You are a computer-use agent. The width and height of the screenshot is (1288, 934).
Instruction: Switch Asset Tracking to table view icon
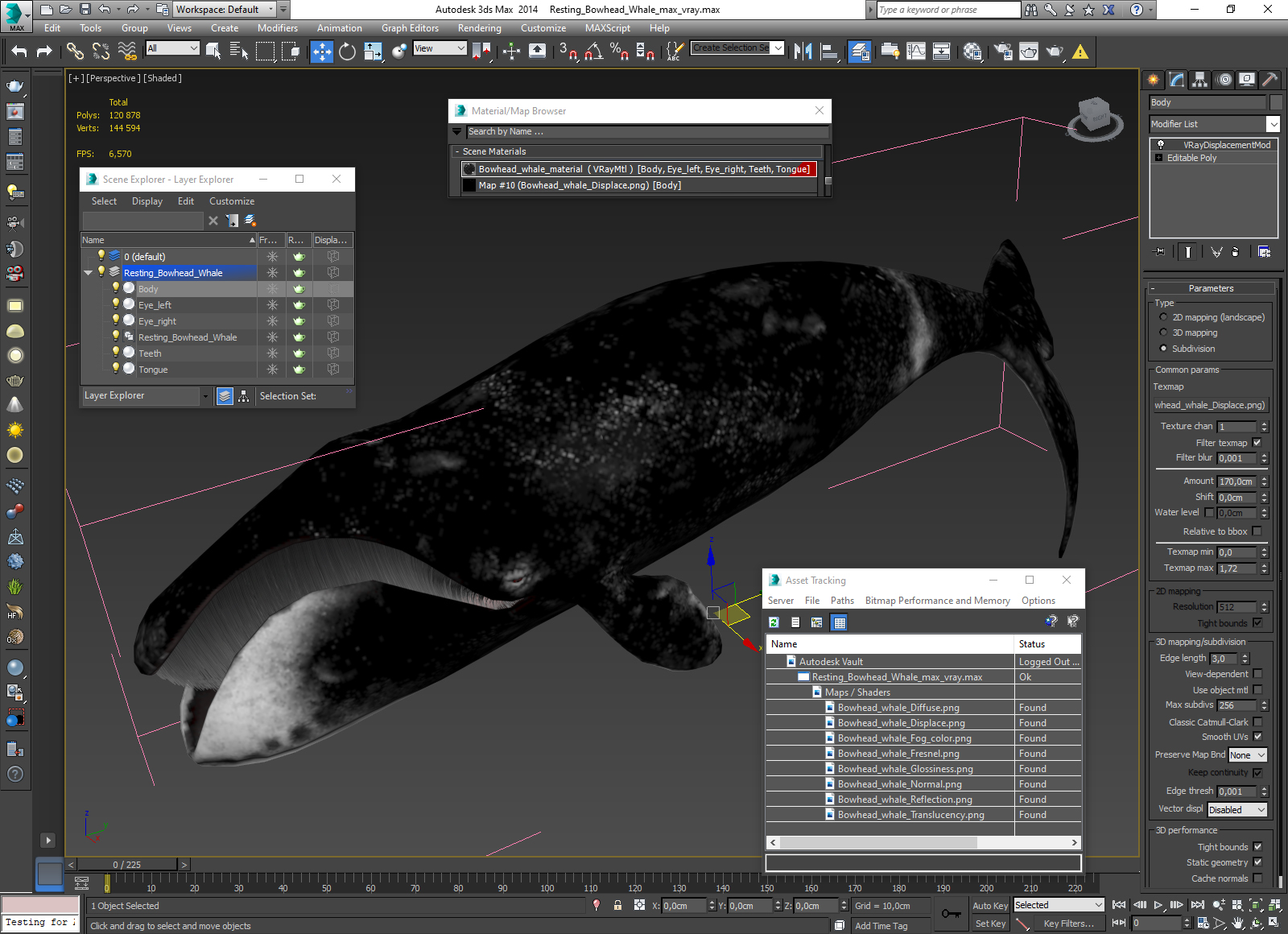(840, 622)
